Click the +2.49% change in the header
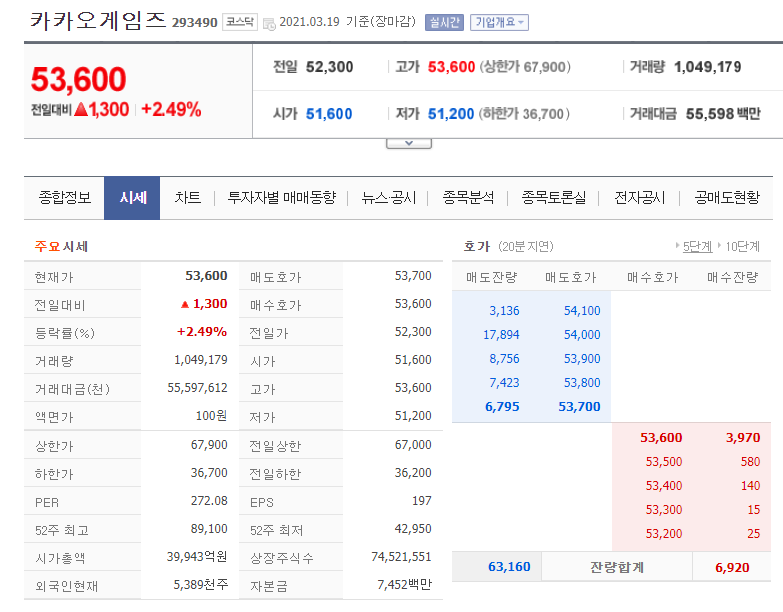This screenshot has width=783, height=612. (x=171, y=109)
